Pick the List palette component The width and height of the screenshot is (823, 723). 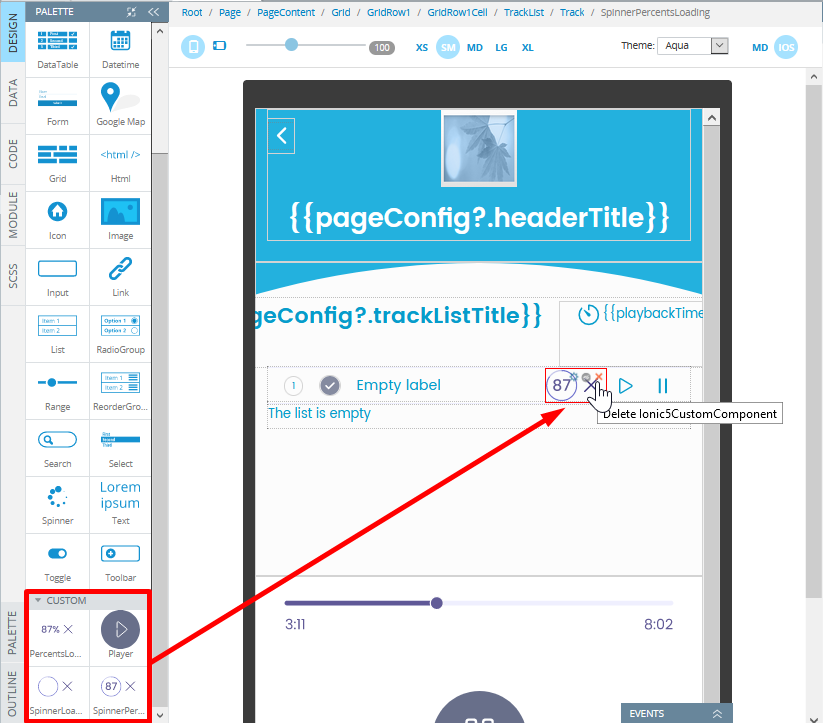[x=57, y=334]
